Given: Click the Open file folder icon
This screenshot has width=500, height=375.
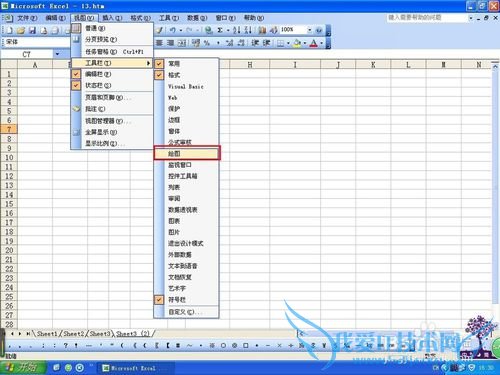Looking at the screenshot, I should [x=21, y=30].
